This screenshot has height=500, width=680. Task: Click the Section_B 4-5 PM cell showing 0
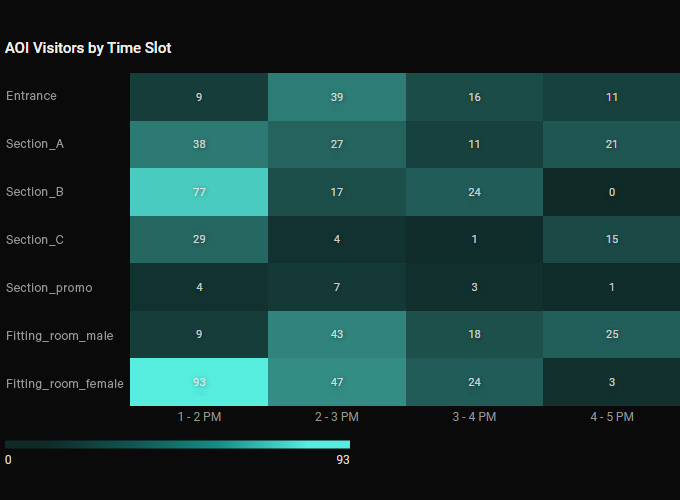click(x=611, y=192)
